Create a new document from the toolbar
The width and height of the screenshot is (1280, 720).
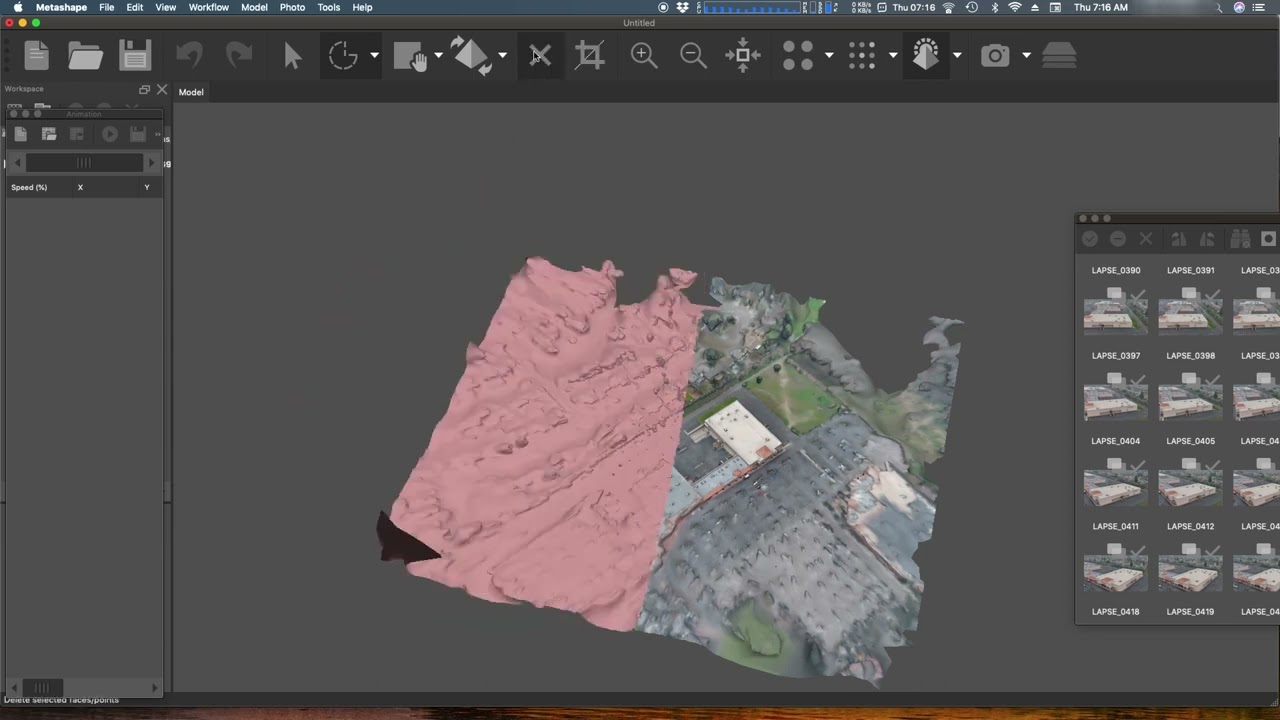coord(37,55)
